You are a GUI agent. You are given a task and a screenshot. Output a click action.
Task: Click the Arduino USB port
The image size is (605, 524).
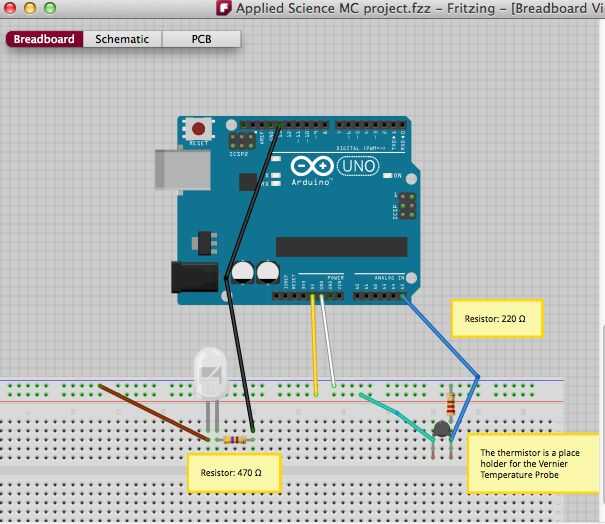[x=183, y=170]
